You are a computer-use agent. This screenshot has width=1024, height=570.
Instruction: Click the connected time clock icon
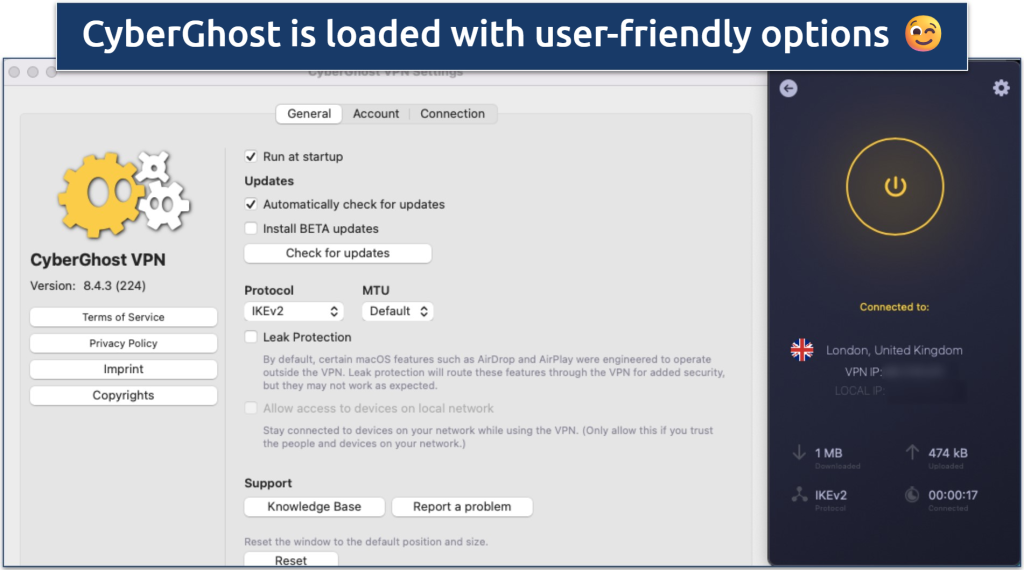[x=912, y=494]
